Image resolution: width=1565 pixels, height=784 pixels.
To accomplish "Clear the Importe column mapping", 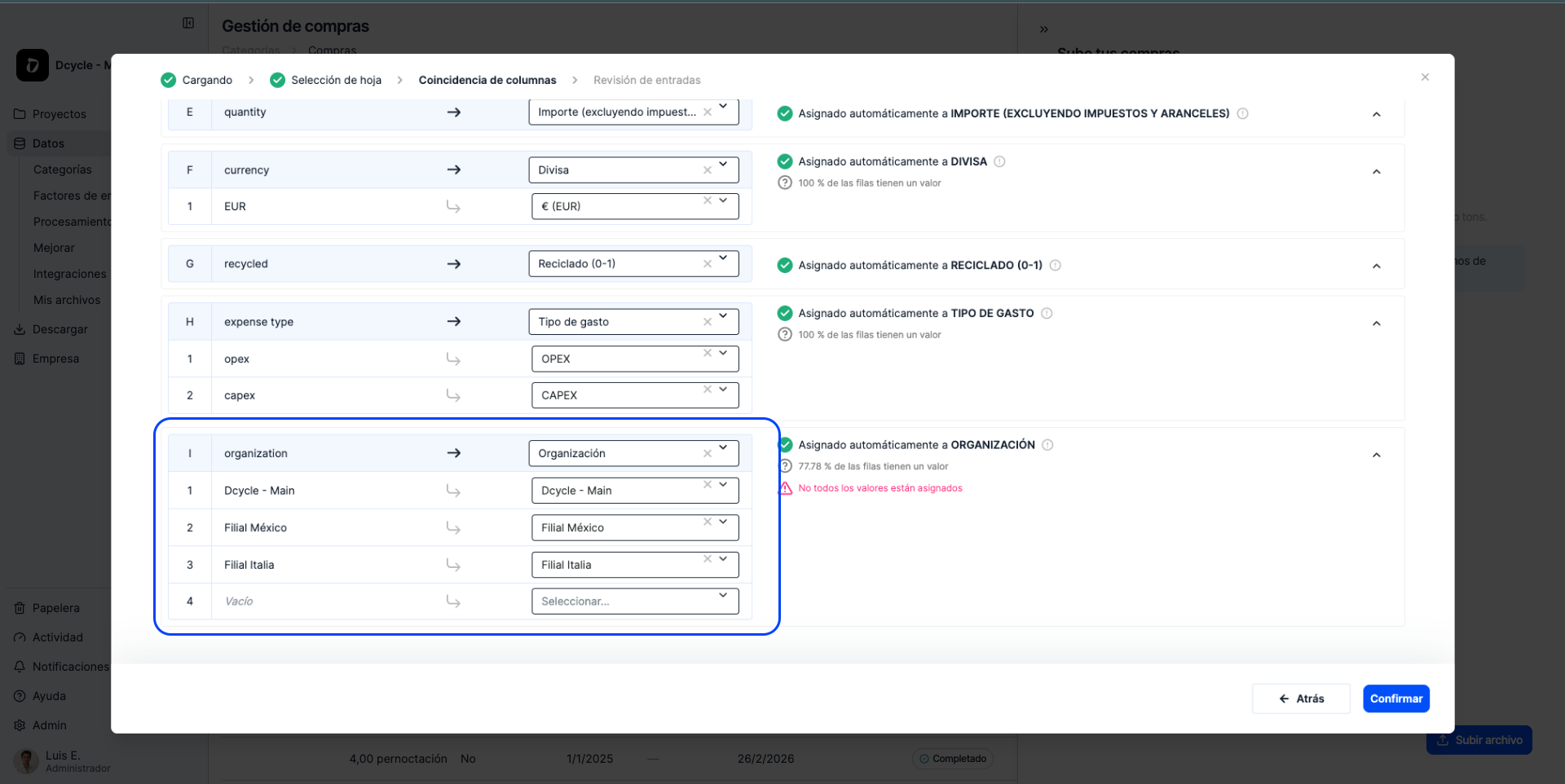I will click(708, 112).
